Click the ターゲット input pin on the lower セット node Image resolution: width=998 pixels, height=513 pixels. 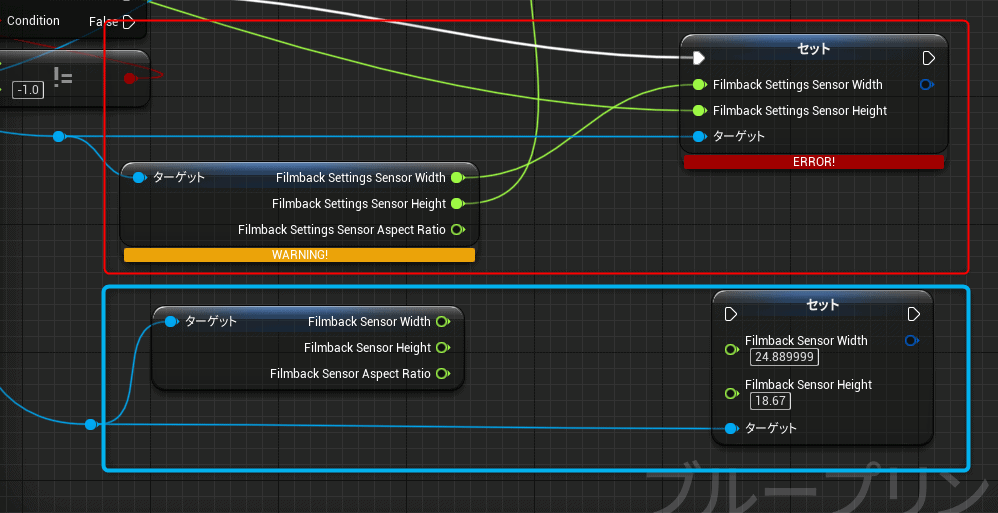click(731, 428)
